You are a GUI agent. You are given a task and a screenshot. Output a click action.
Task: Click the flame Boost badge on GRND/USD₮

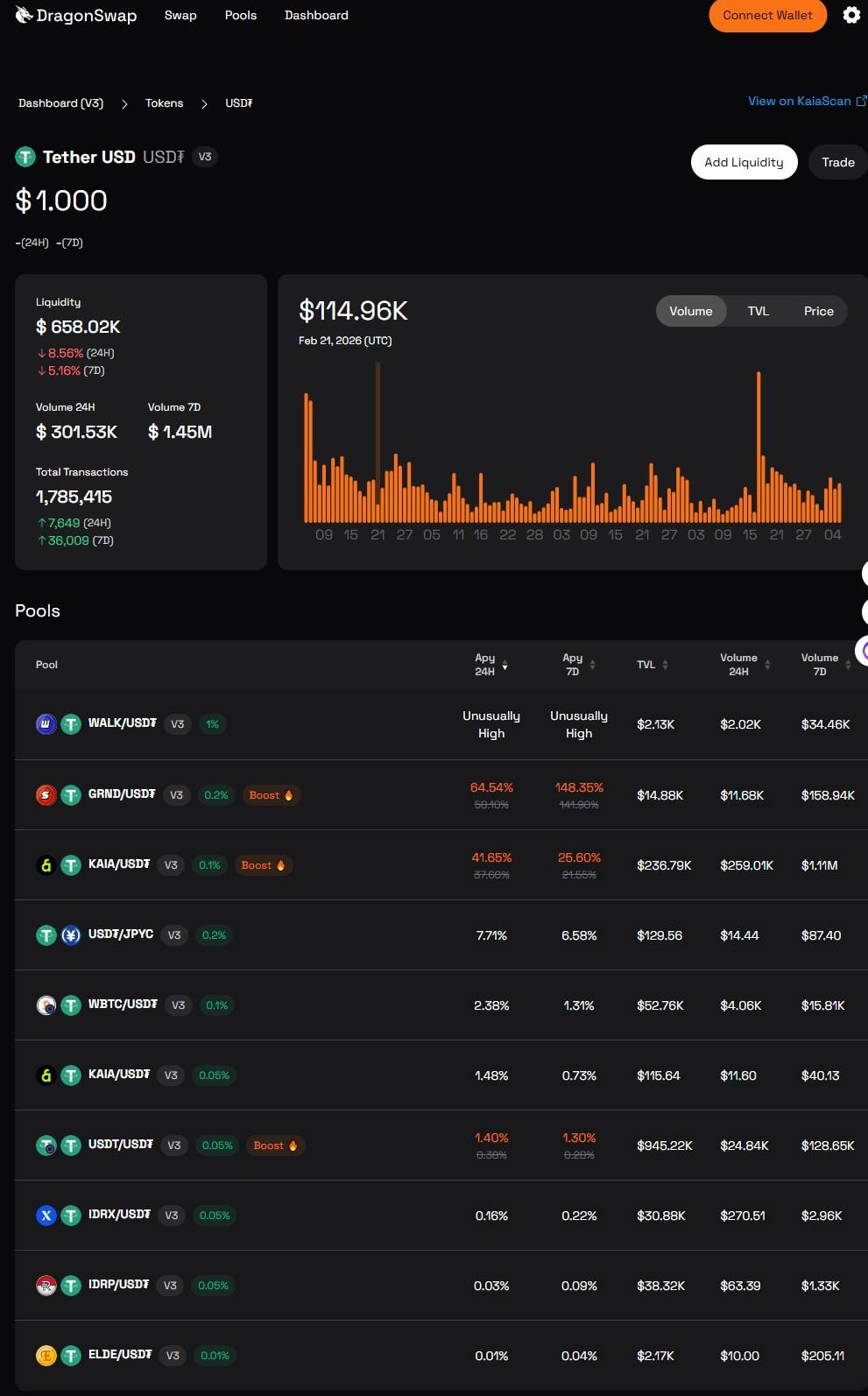point(271,795)
